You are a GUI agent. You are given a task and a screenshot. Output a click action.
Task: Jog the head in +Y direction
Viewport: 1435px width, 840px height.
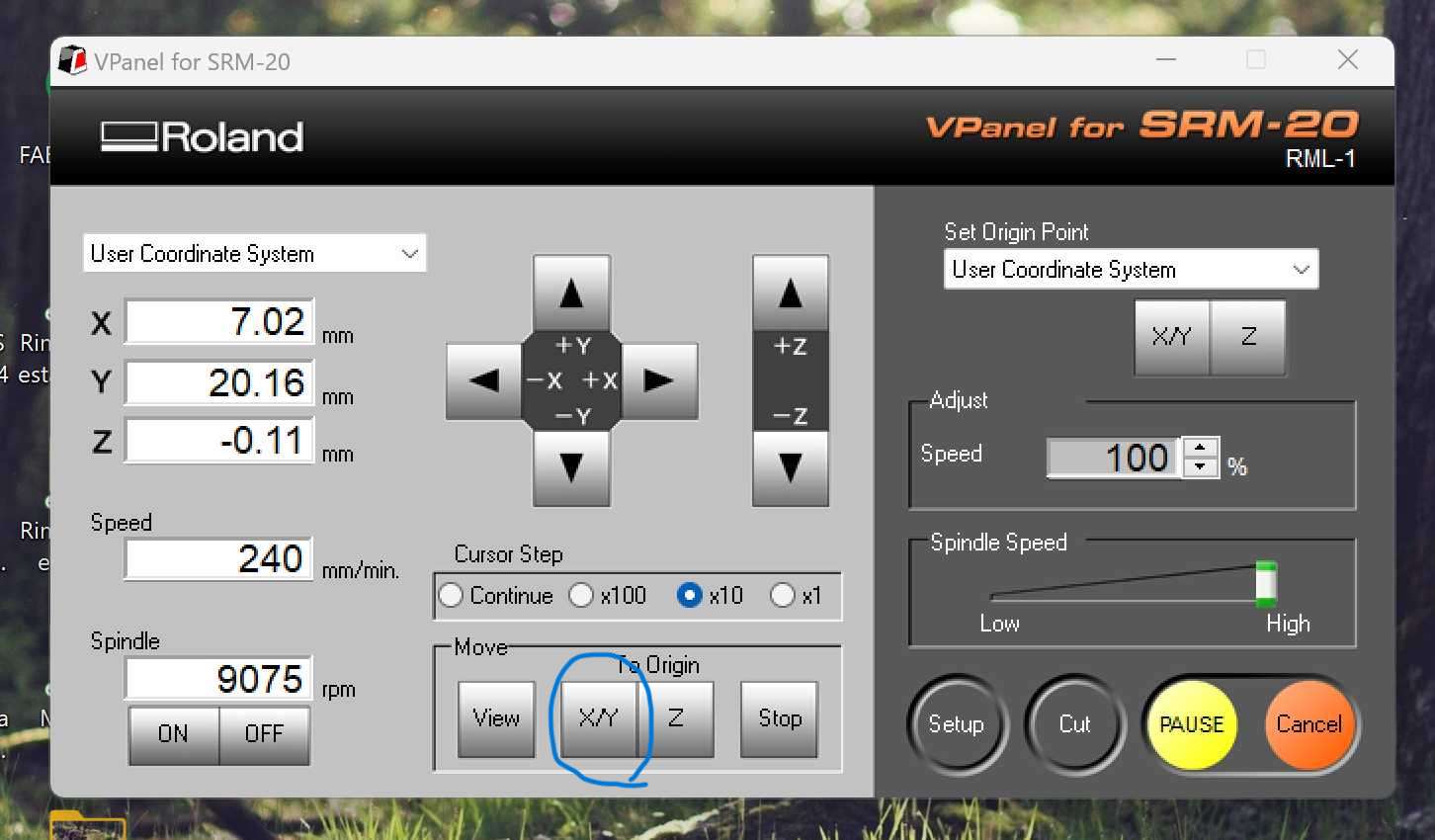571,293
